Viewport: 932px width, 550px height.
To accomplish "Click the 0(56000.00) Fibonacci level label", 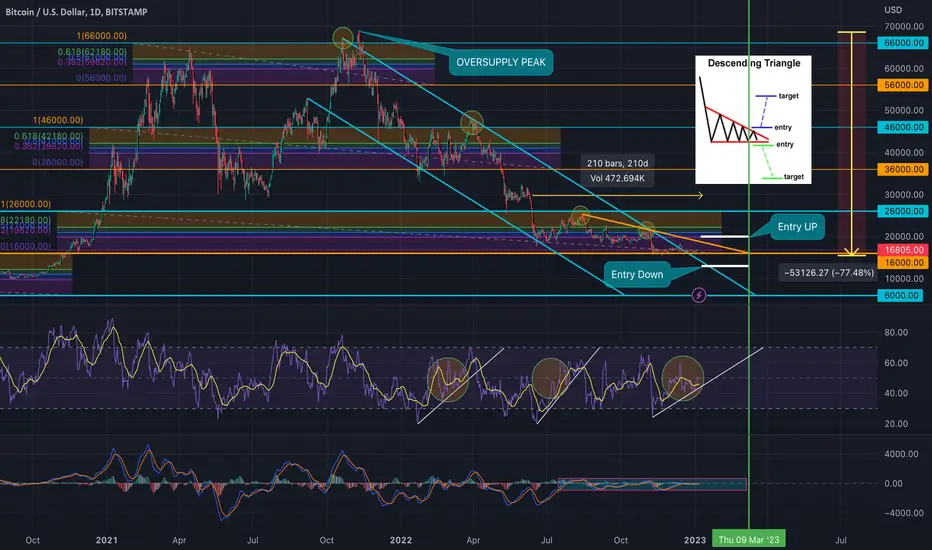I will coord(101,78).
